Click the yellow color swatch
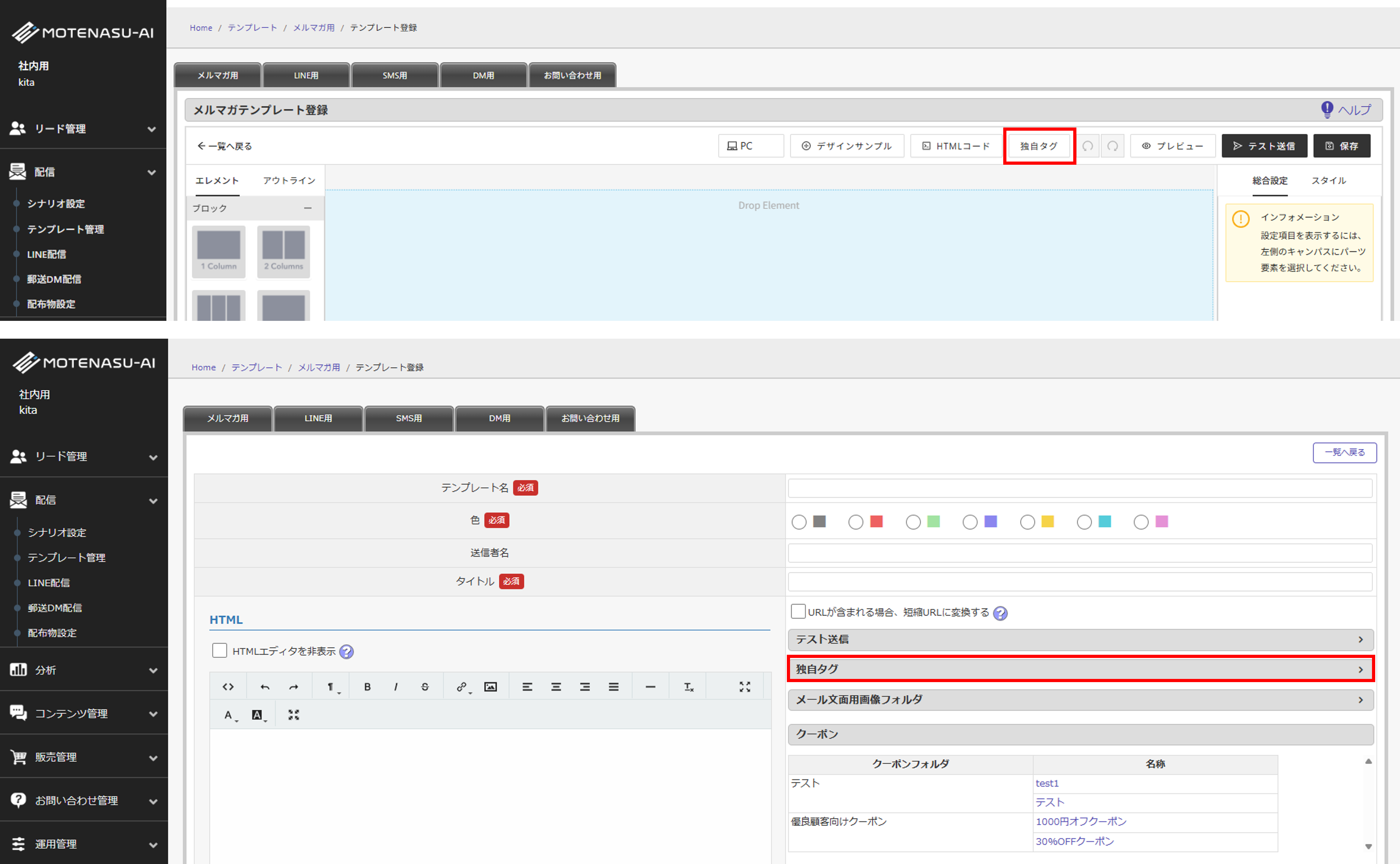The image size is (1400, 864). (1047, 522)
